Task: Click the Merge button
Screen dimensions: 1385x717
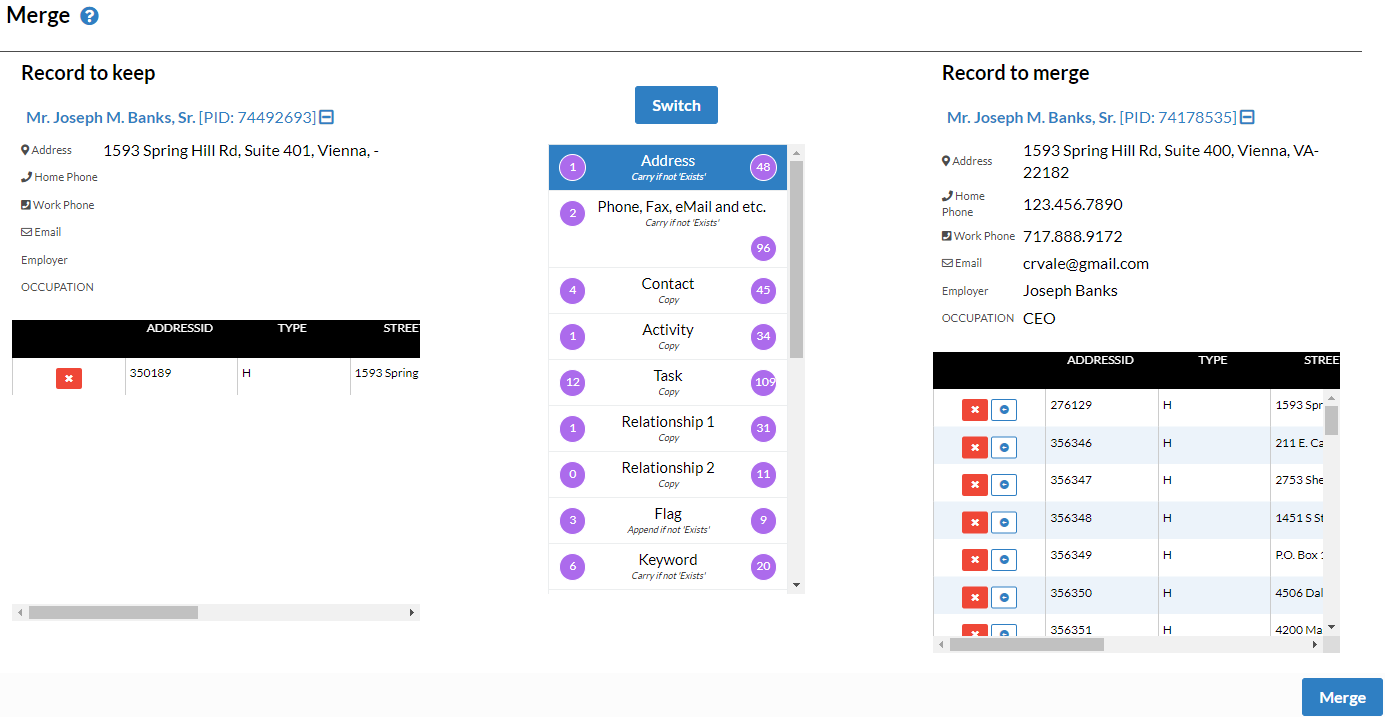Action: pyautogui.click(x=1341, y=697)
